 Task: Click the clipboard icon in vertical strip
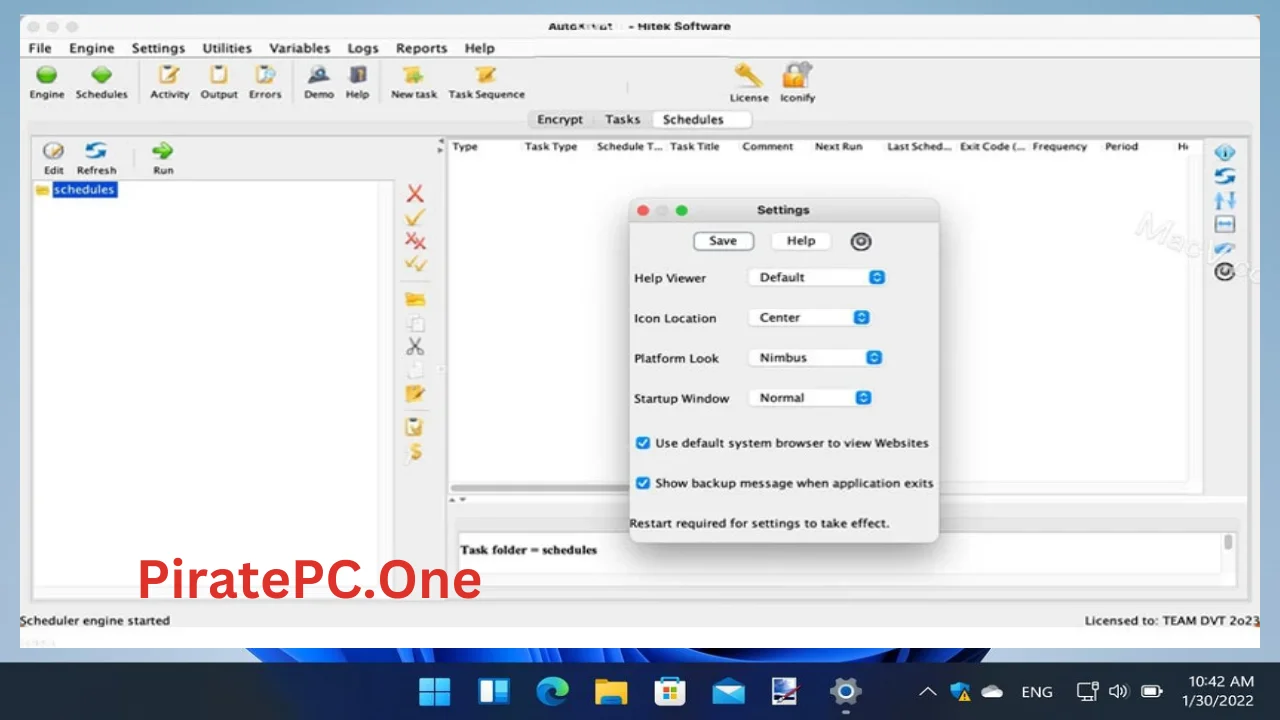(415, 427)
